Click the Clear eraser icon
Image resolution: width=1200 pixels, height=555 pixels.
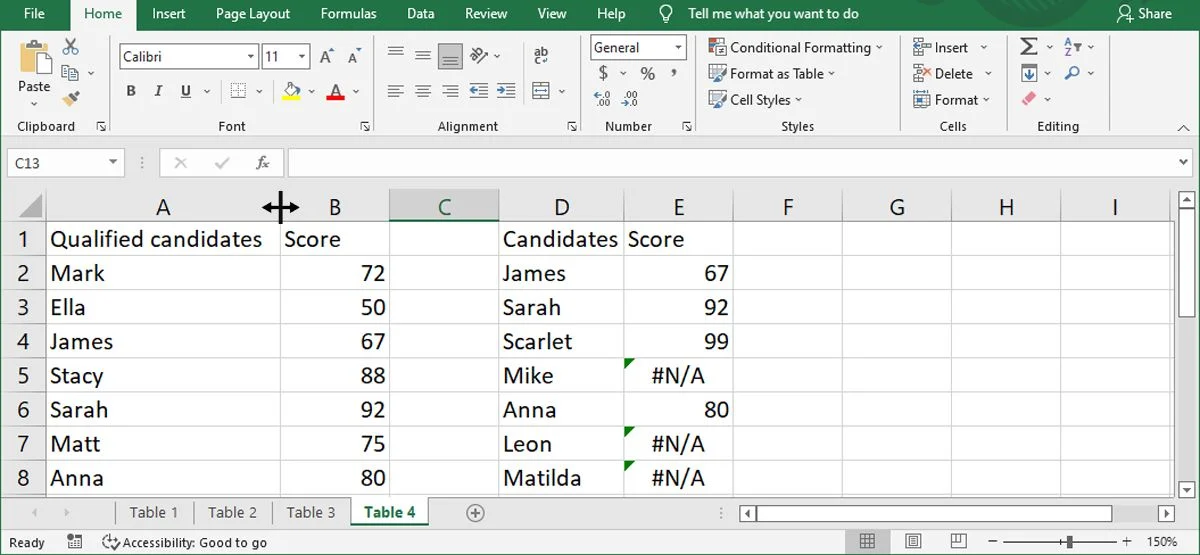coord(1029,99)
